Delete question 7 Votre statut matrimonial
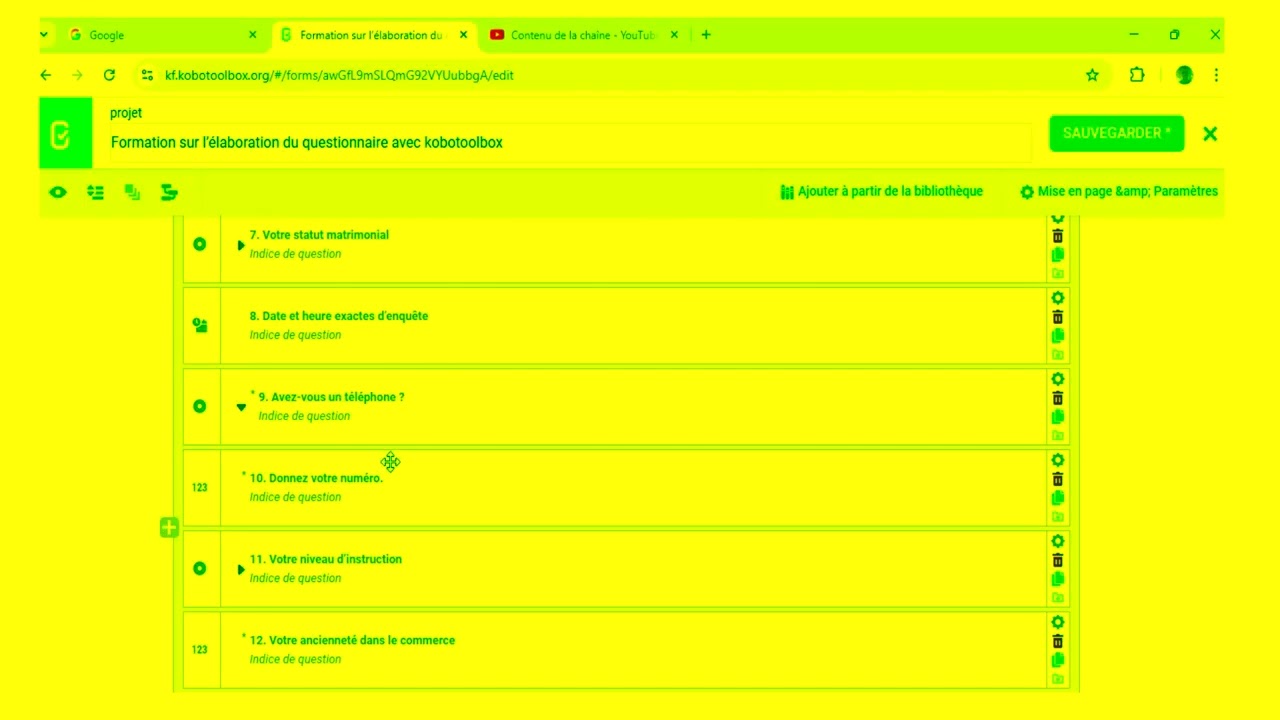The width and height of the screenshot is (1280, 720). pyautogui.click(x=1058, y=236)
